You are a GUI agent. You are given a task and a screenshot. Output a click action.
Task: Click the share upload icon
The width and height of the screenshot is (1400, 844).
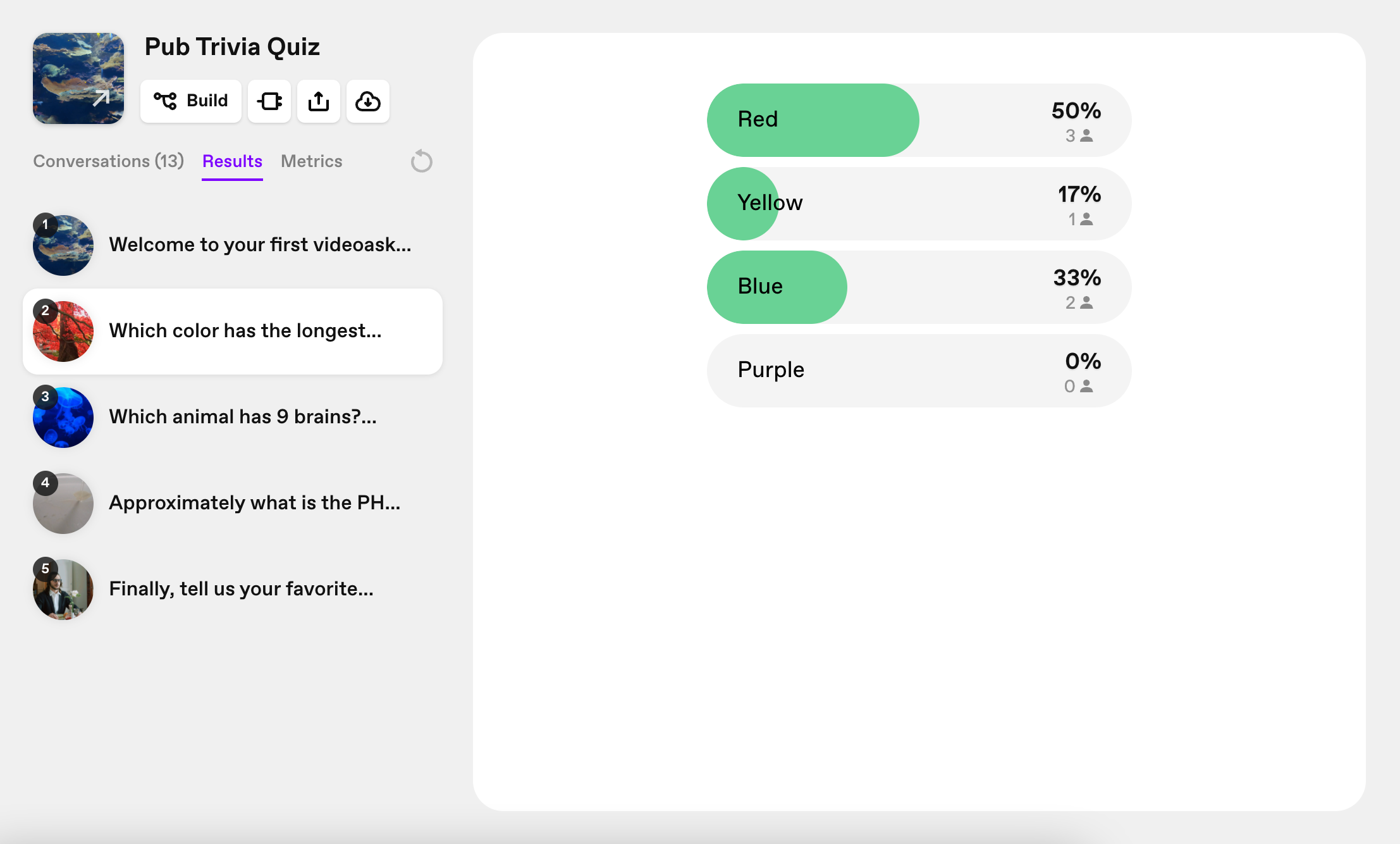click(319, 101)
